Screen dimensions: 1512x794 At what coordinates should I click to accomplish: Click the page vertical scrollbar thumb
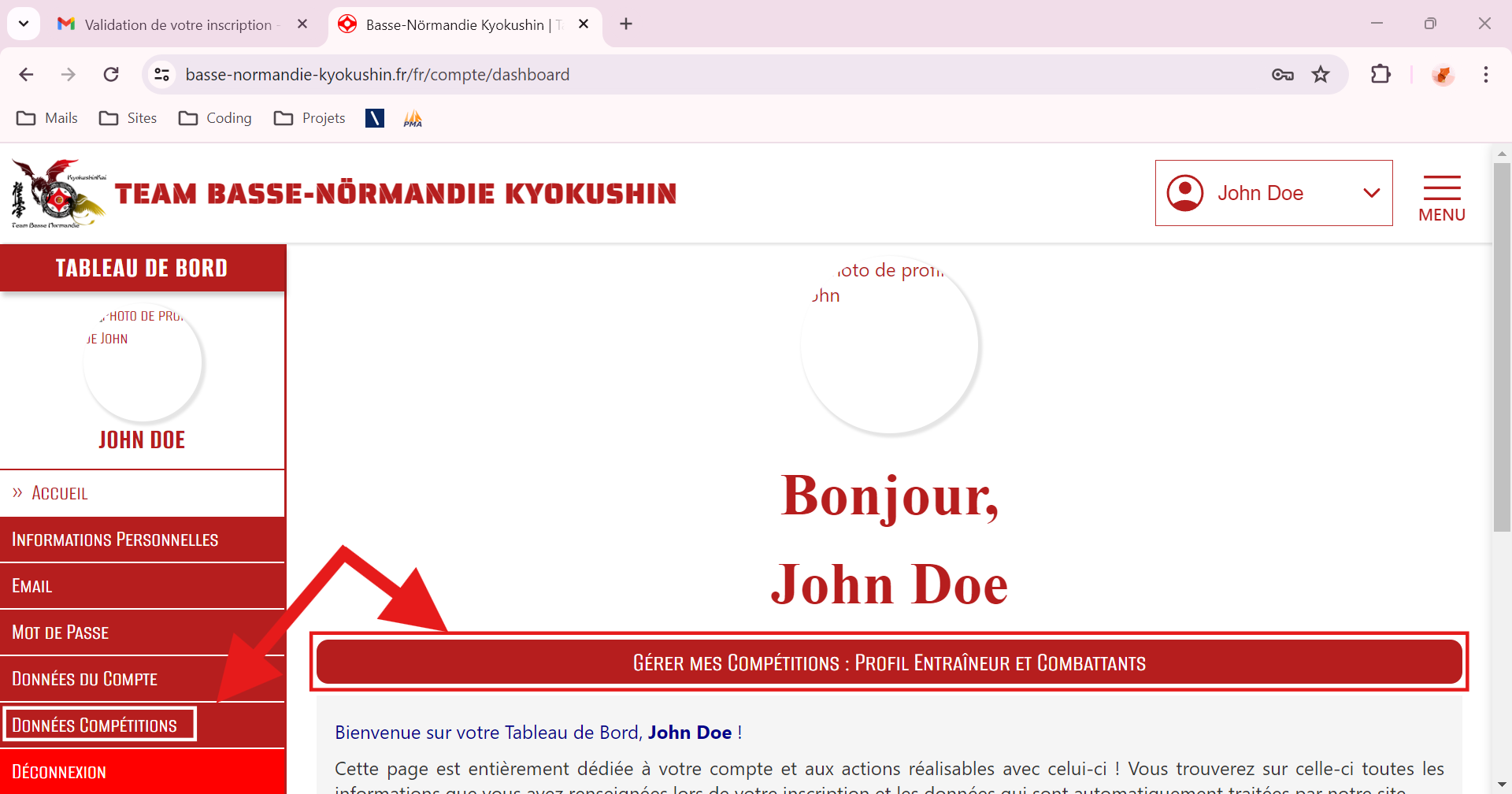click(x=1502, y=347)
